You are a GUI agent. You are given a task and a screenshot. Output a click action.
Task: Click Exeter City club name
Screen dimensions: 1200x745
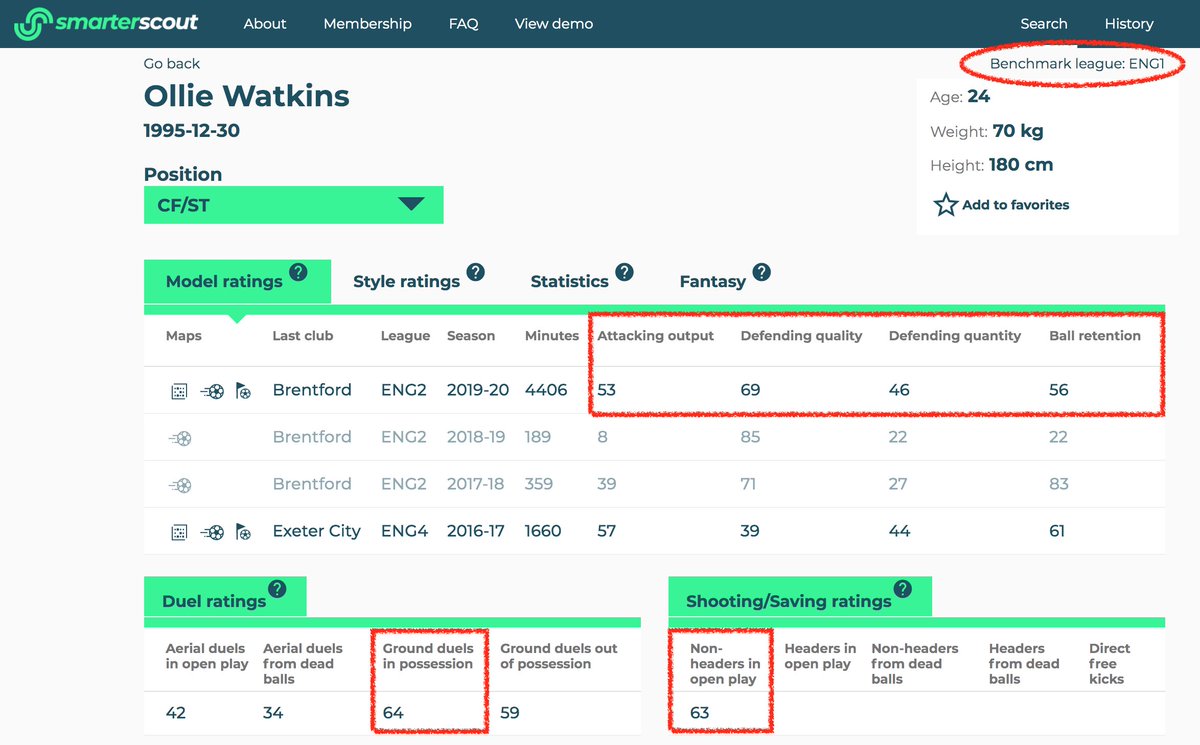[316, 532]
